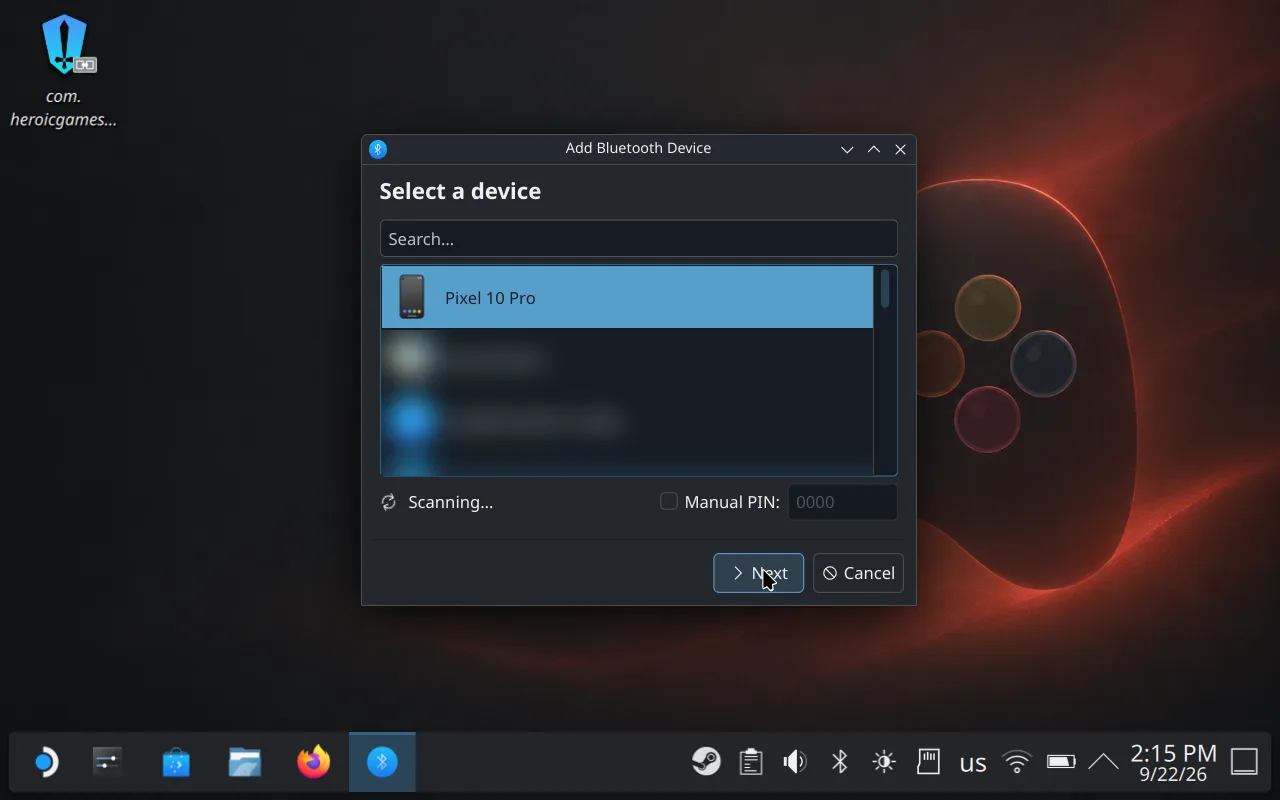Click the Next button
Screen dimensions: 1280x800
tap(758, 573)
